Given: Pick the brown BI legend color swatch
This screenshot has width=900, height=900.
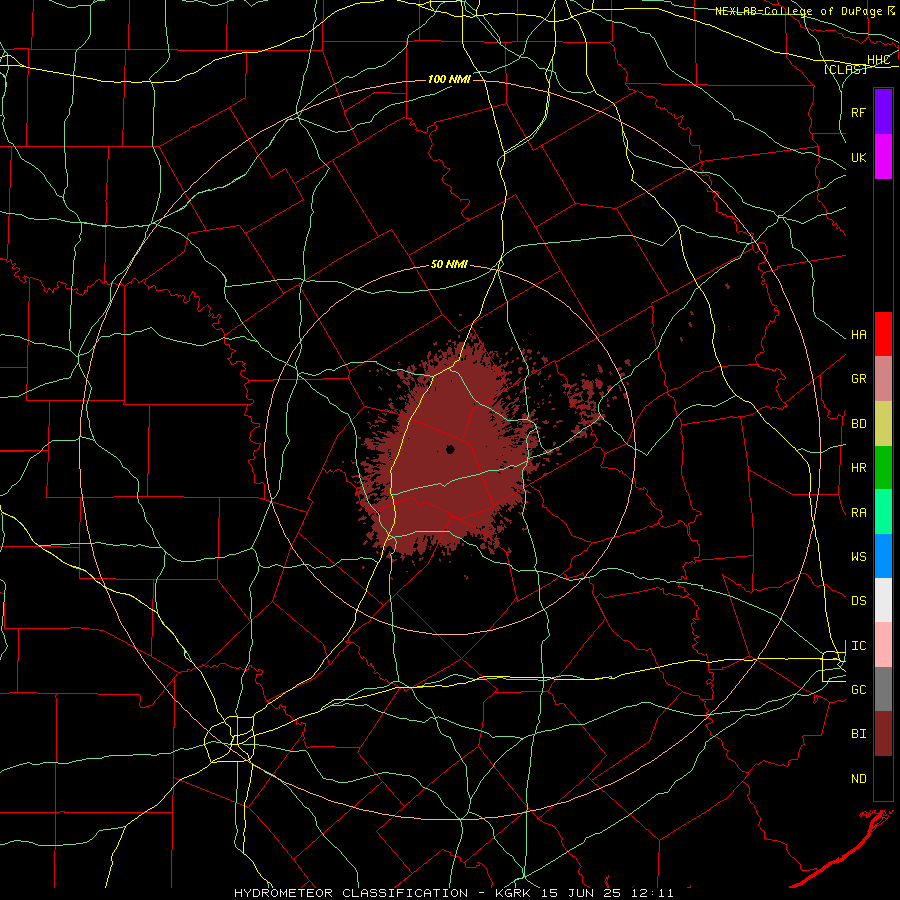Looking at the screenshot, I should pyautogui.click(x=883, y=734).
